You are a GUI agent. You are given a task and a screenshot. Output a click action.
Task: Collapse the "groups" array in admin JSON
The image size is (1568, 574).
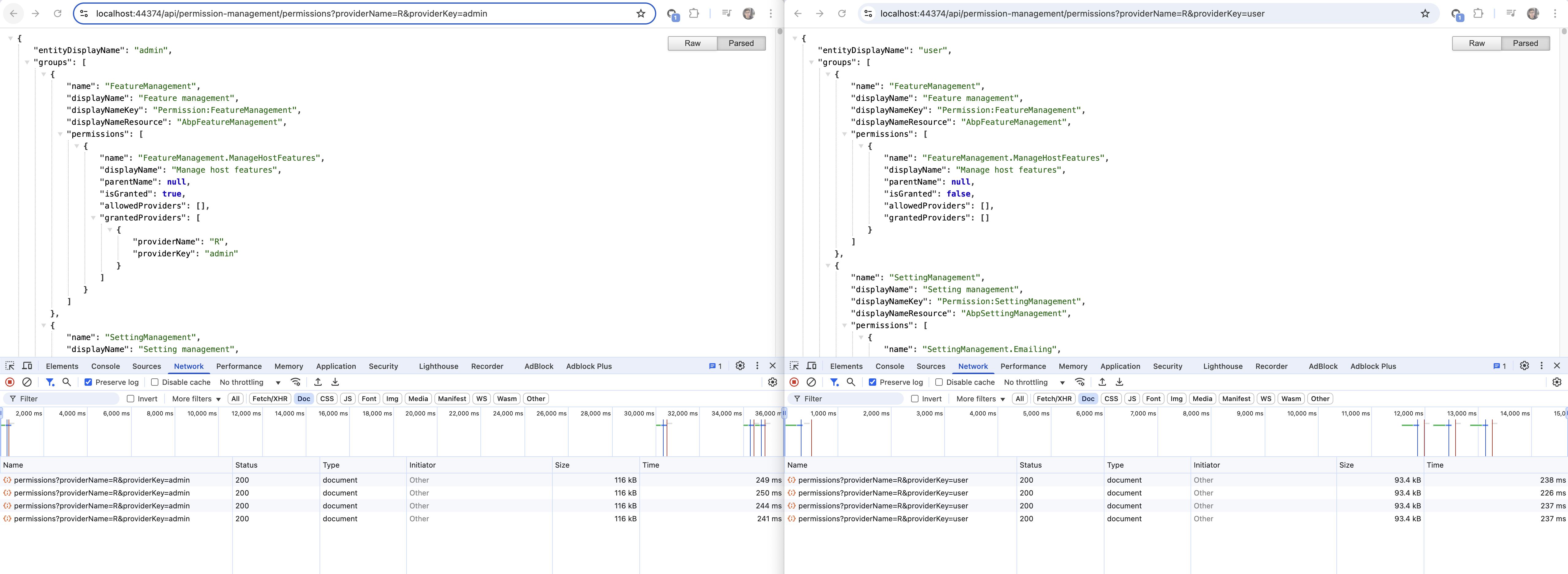tap(27, 62)
